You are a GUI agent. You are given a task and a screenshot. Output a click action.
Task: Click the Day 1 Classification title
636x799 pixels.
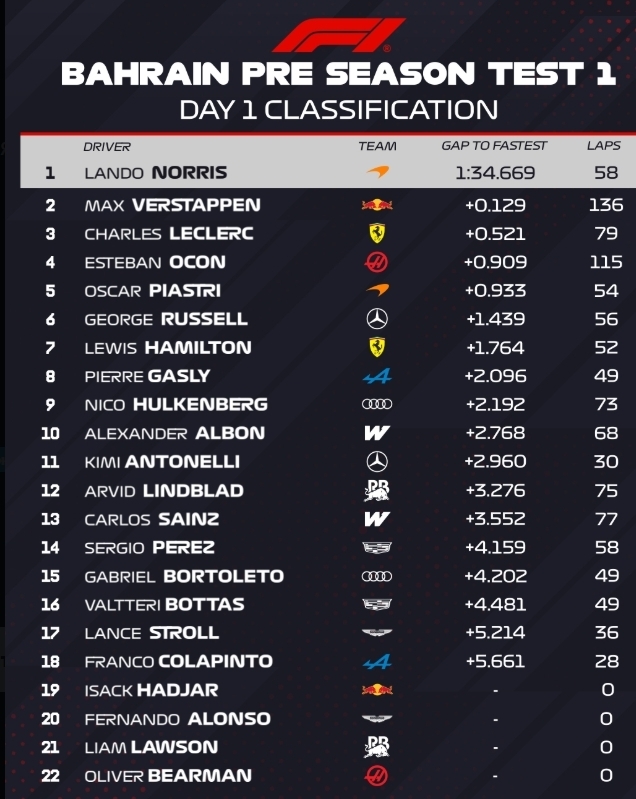[338, 109]
